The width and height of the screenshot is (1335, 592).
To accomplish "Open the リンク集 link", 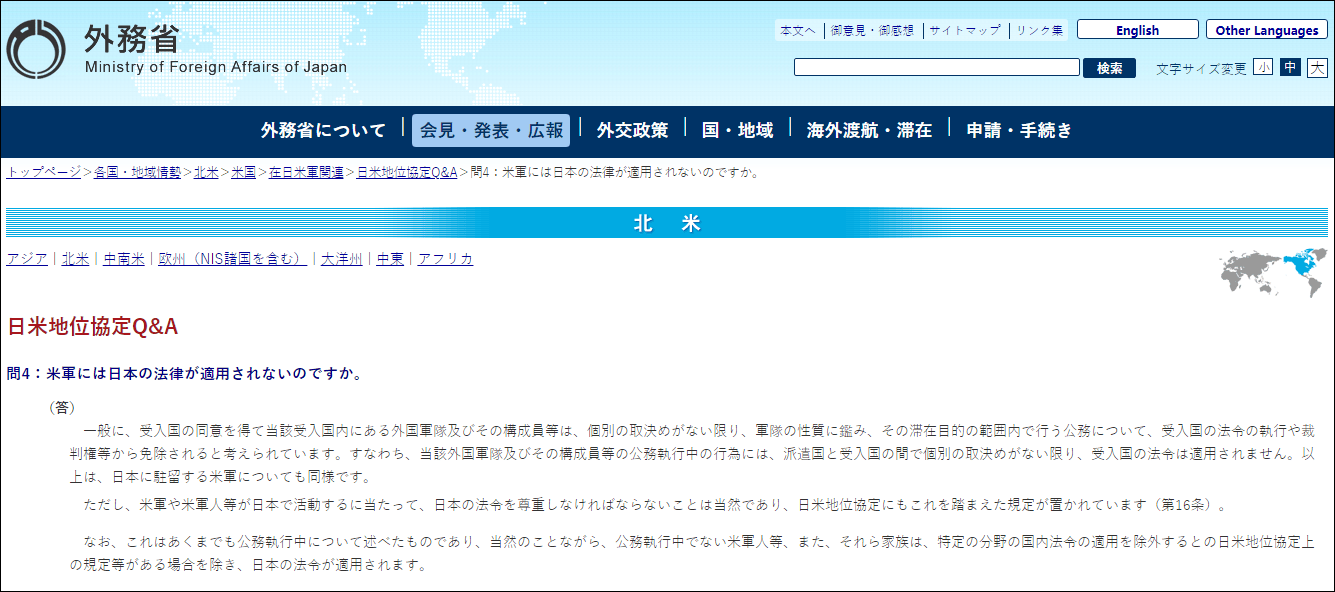I will tap(1040, 31).
